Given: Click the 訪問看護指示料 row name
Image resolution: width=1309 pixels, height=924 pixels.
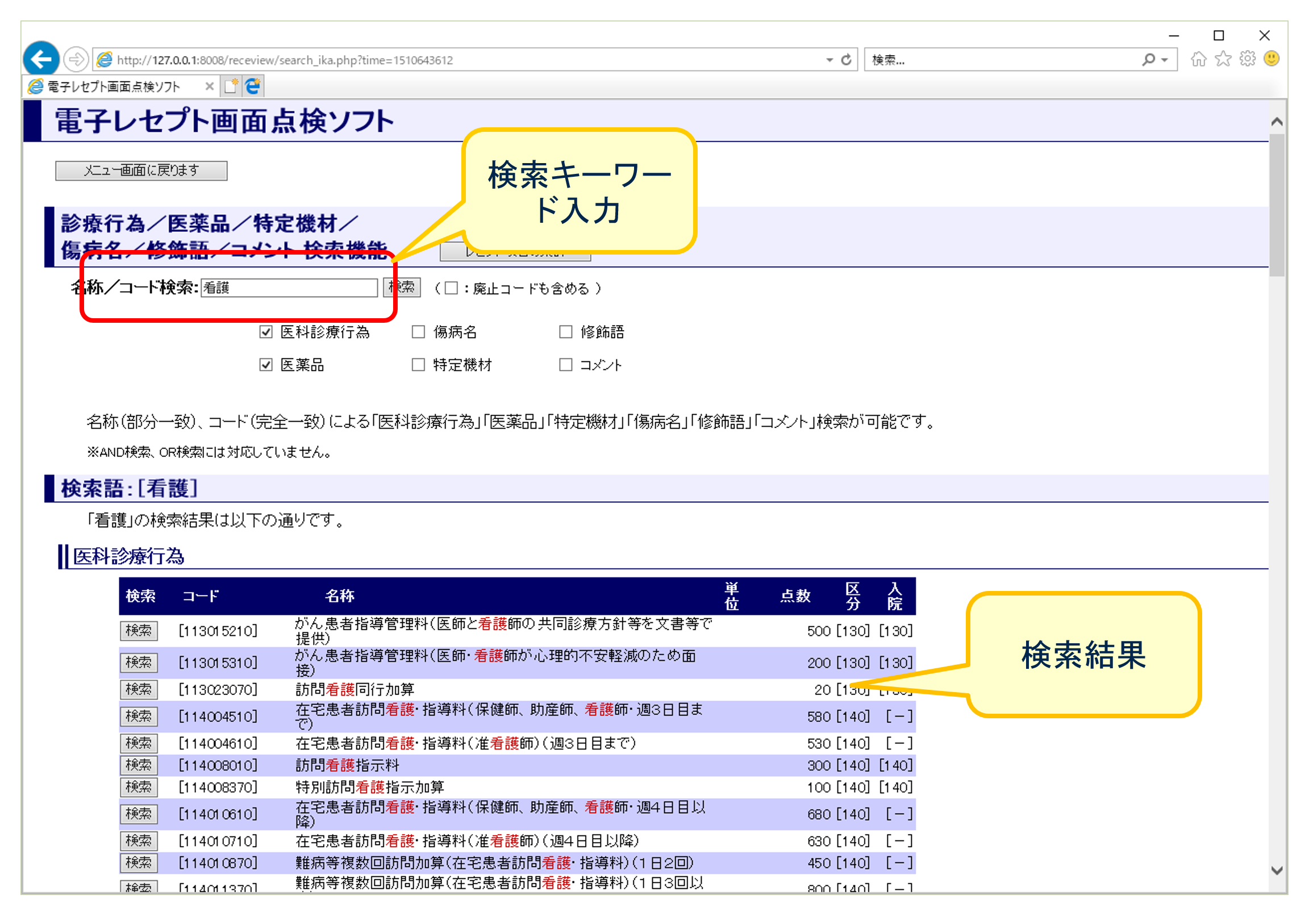Looking at the screenshot, I should click(x=347, y=765).
